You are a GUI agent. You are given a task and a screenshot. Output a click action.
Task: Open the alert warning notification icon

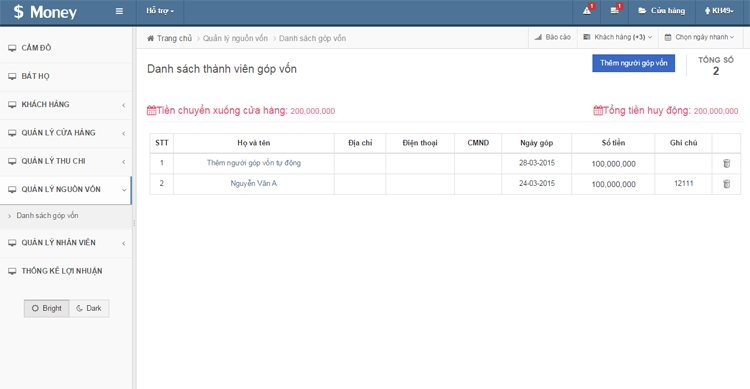[587, 11]
